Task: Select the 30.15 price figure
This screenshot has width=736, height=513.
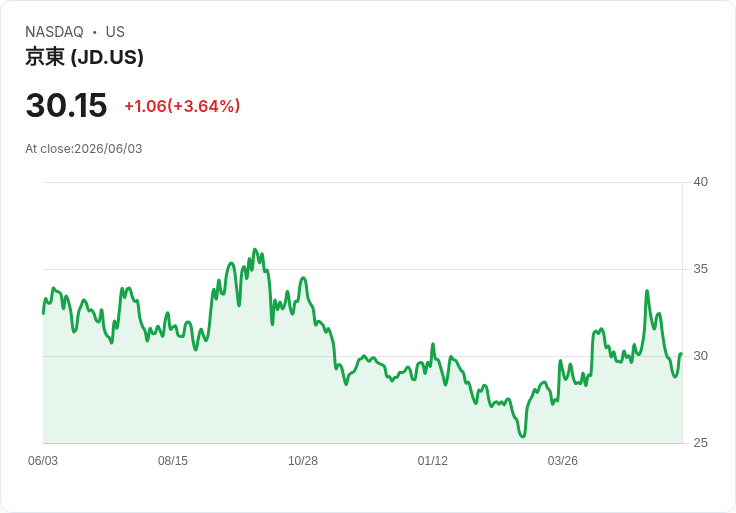Action: (66, 105)
